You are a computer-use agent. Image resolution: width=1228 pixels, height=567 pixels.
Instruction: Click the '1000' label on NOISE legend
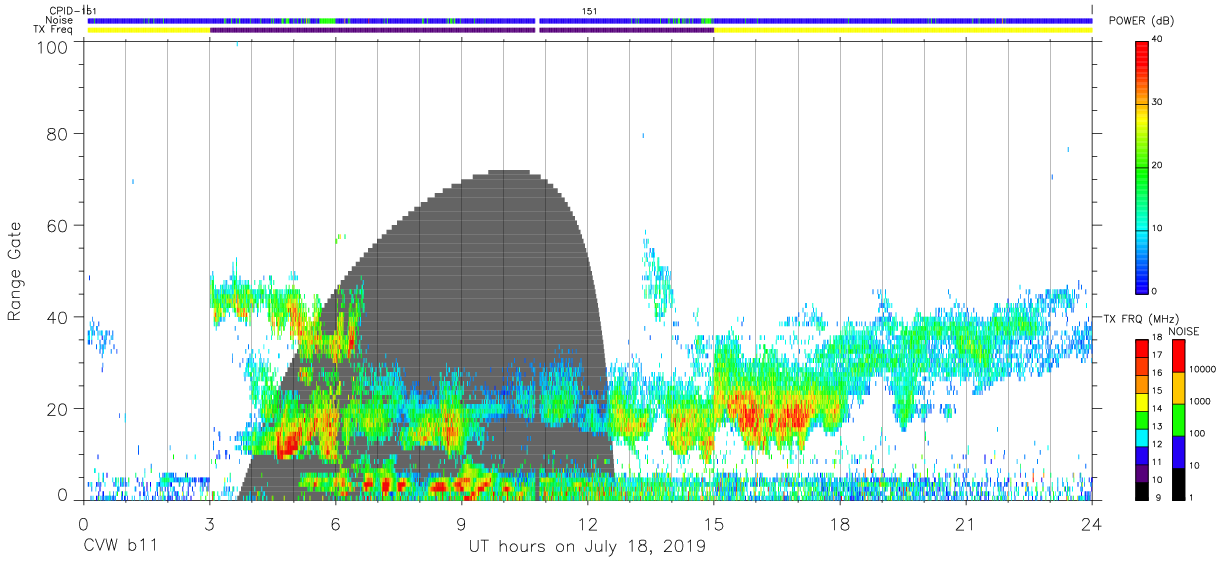click(1200, 402)
